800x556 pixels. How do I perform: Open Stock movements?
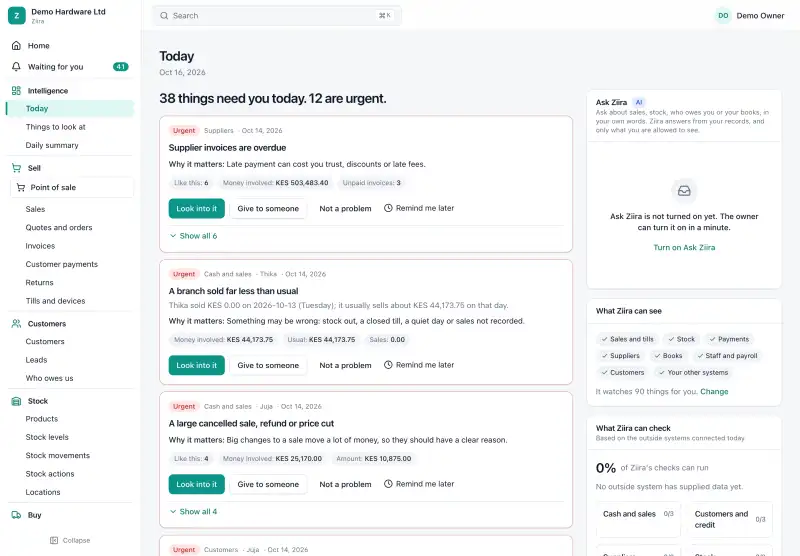pyautogui.click(x=58, y=456)
